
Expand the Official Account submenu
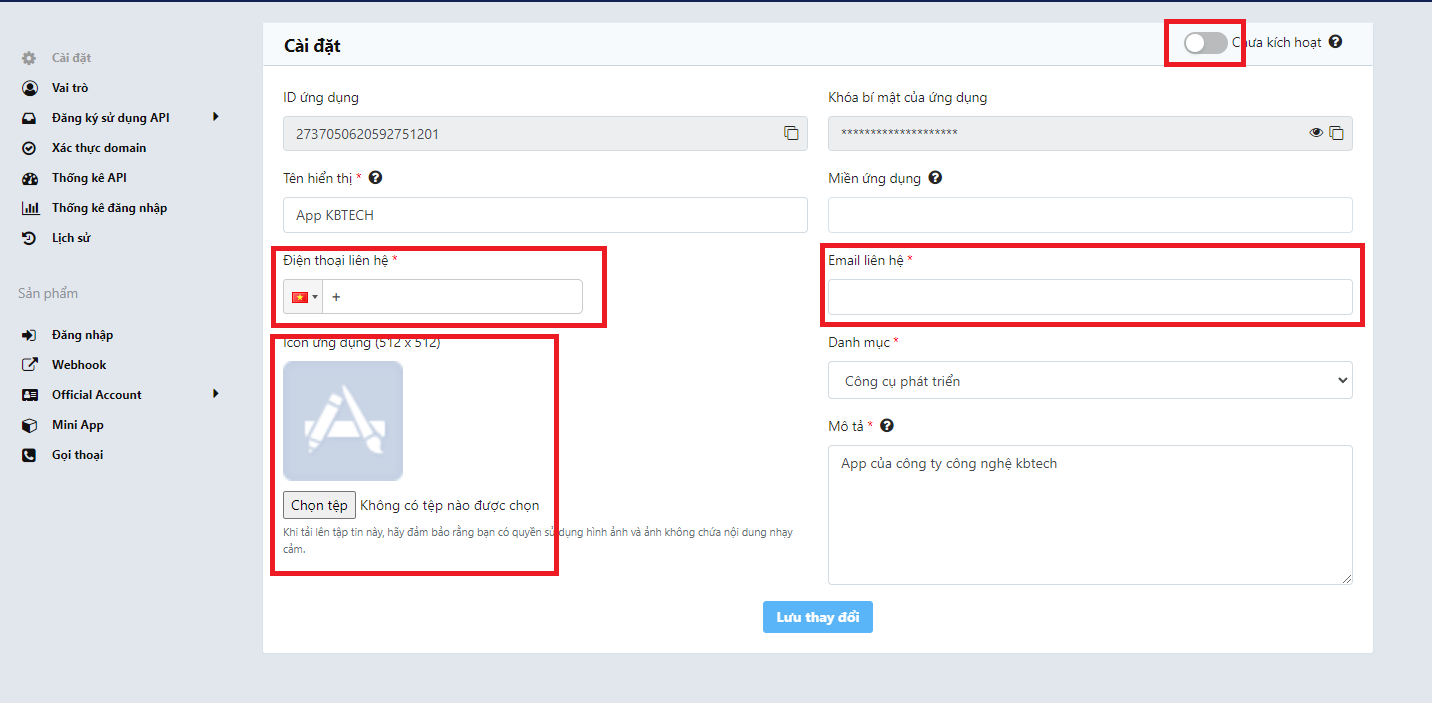[215, 394]
